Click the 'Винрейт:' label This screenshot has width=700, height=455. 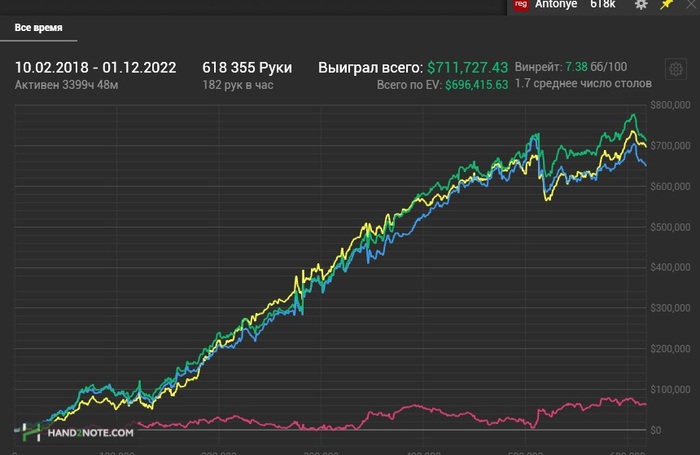coord(538,67)
